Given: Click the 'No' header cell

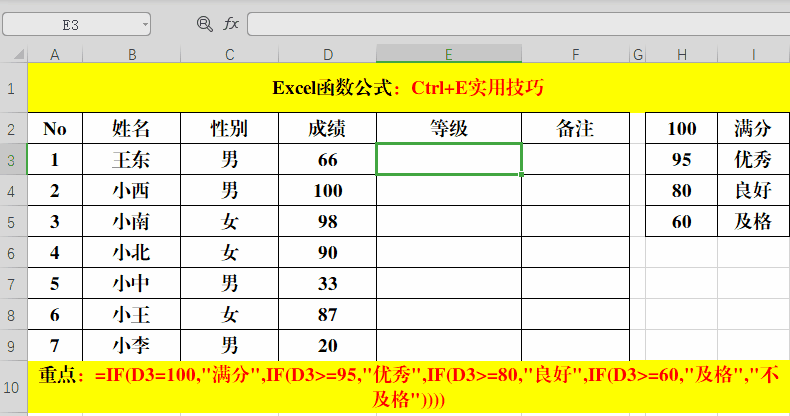Looking at the screenshot, I should pyautogui.click(x=55, y=128).
